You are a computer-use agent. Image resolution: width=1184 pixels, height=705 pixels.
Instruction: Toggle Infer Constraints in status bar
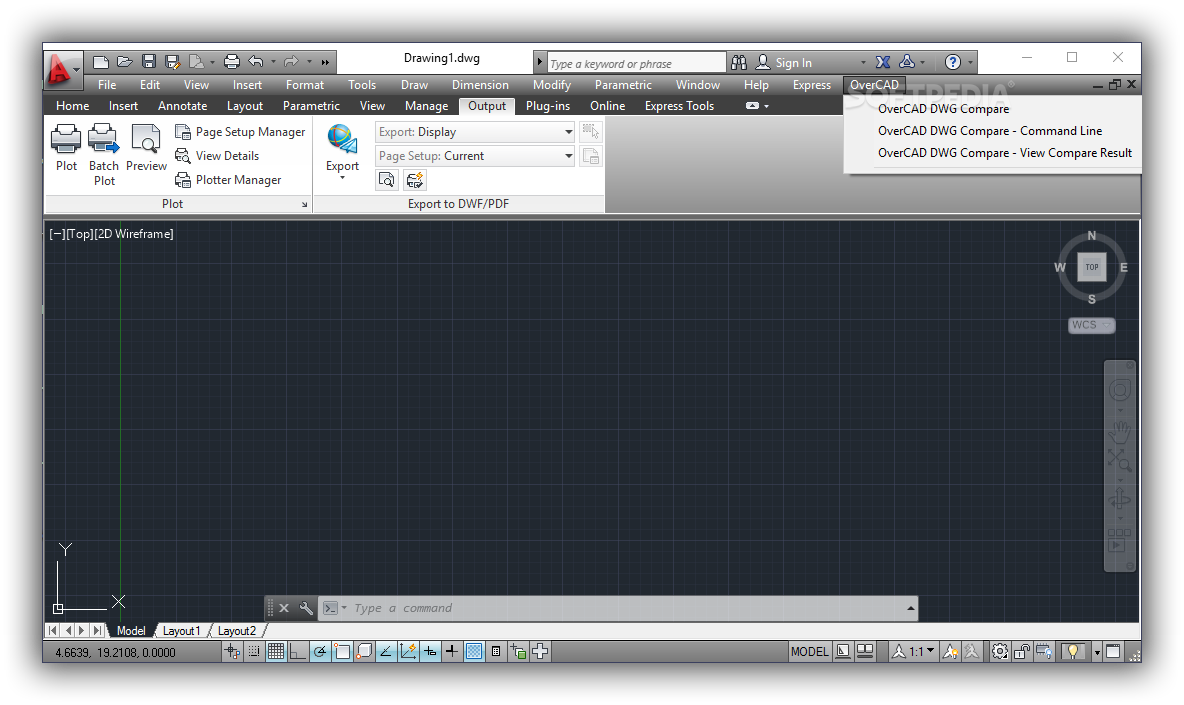(x=232, y=651)
